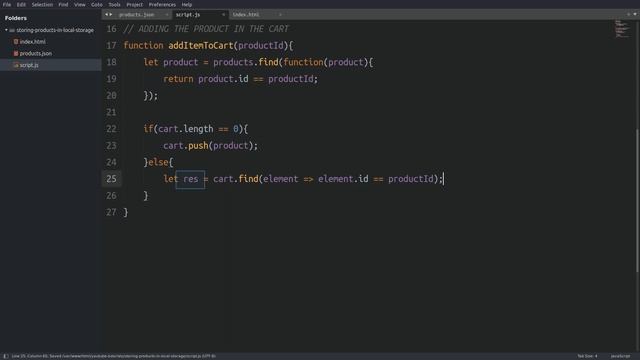Click index.html file icon in sidebar

16,42
